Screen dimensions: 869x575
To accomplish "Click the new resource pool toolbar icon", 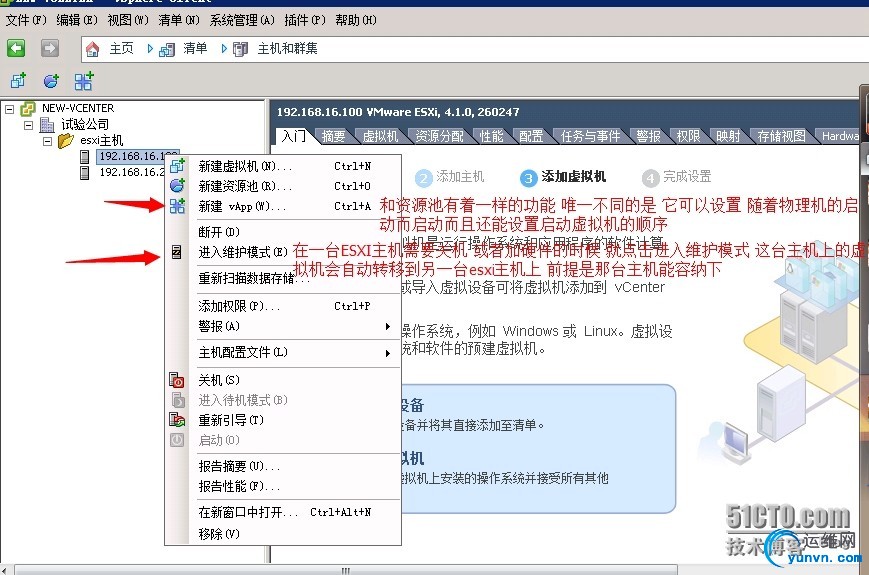I will point(51,81).
